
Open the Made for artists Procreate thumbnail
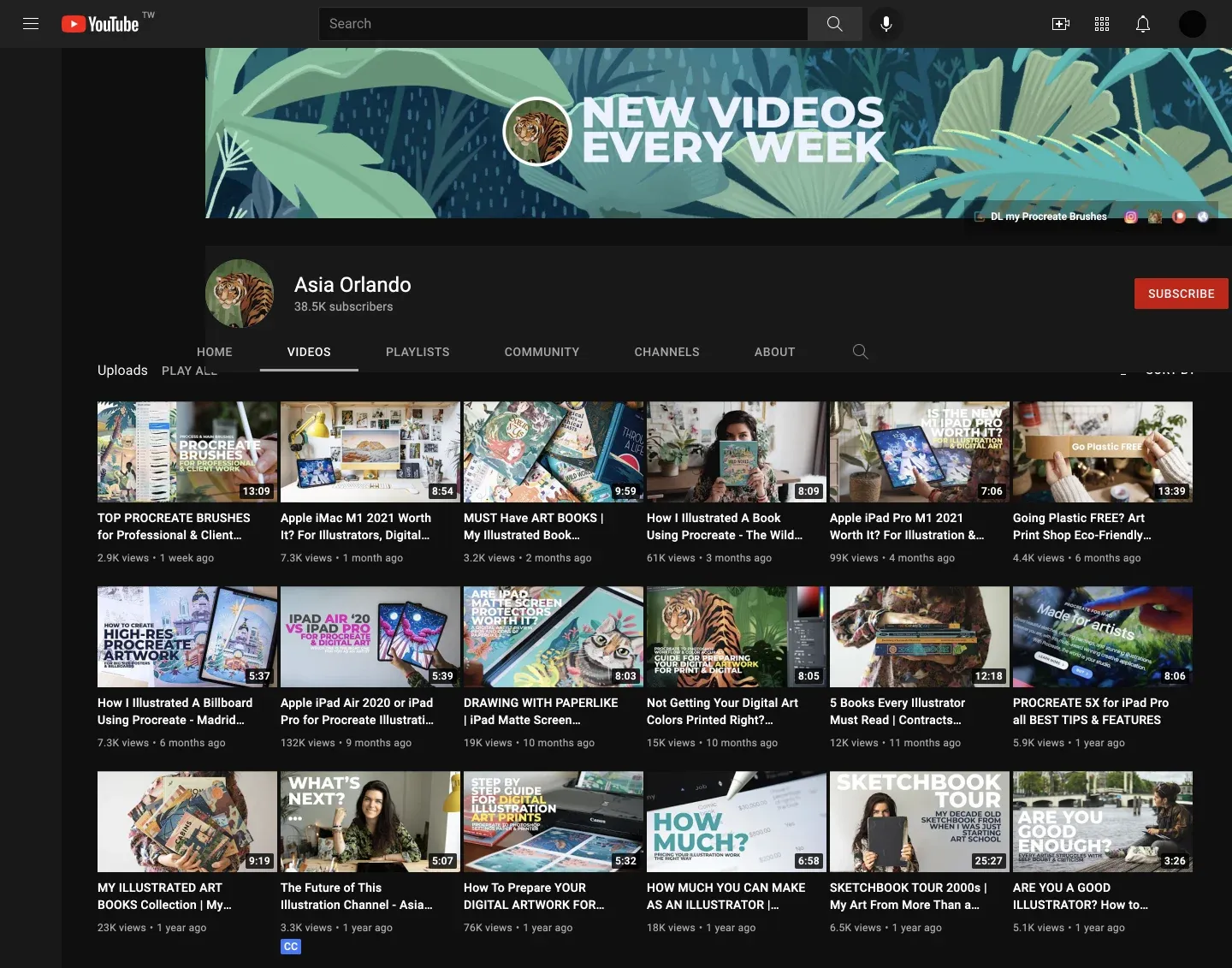coord(1103,637)
